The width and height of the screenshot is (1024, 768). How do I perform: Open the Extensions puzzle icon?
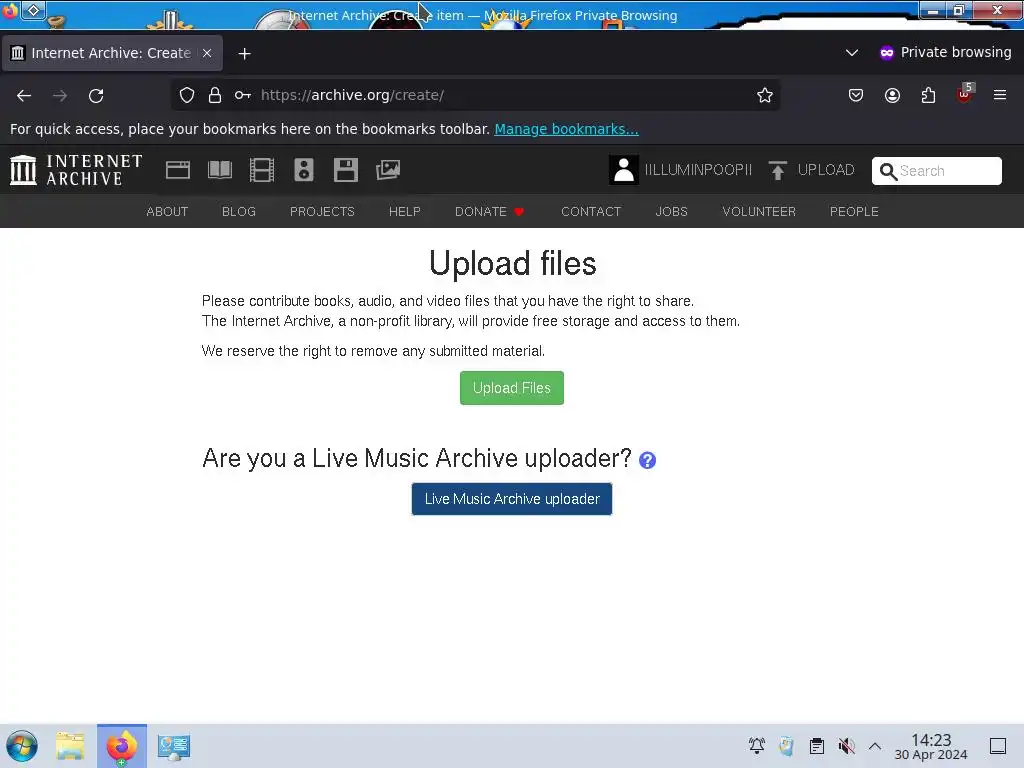[928, 95]
